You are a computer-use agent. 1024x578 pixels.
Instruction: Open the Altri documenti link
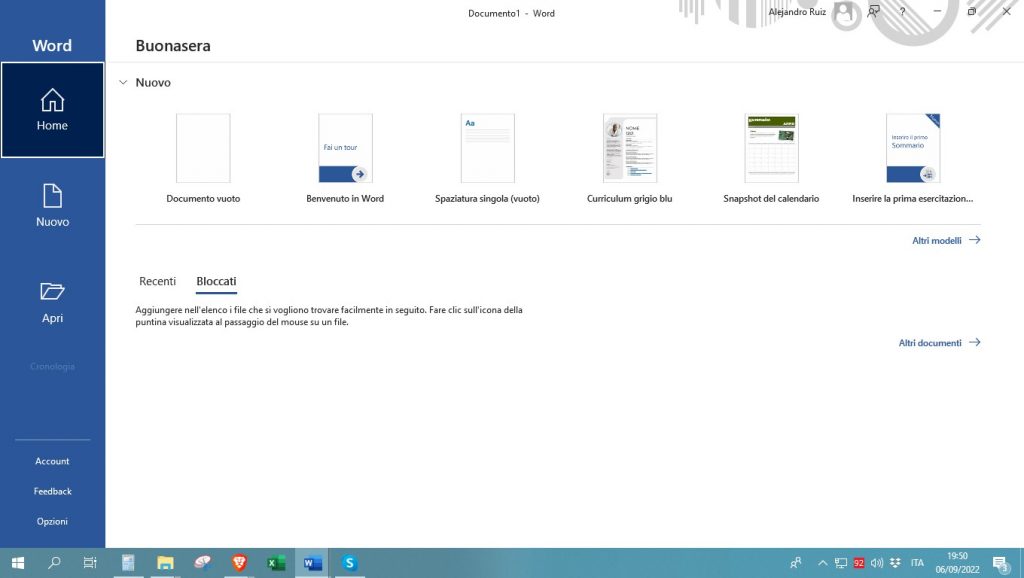(x=938, y=343)
